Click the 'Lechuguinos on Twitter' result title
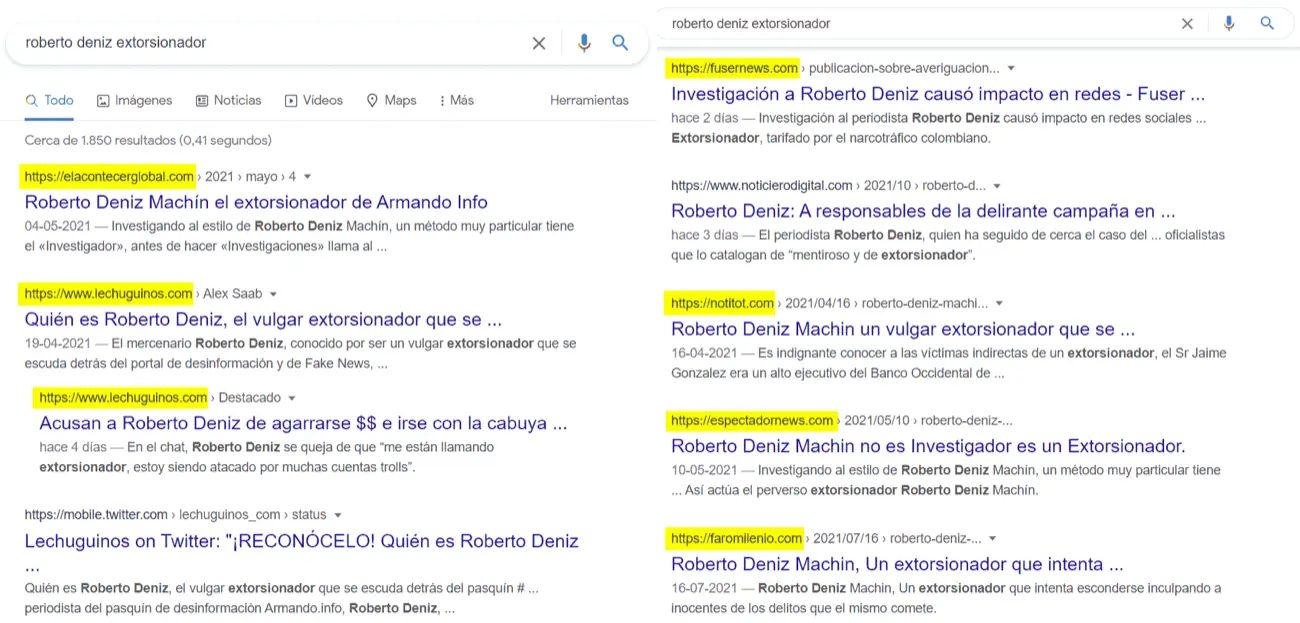1300x623 pixels. point(301,541)
